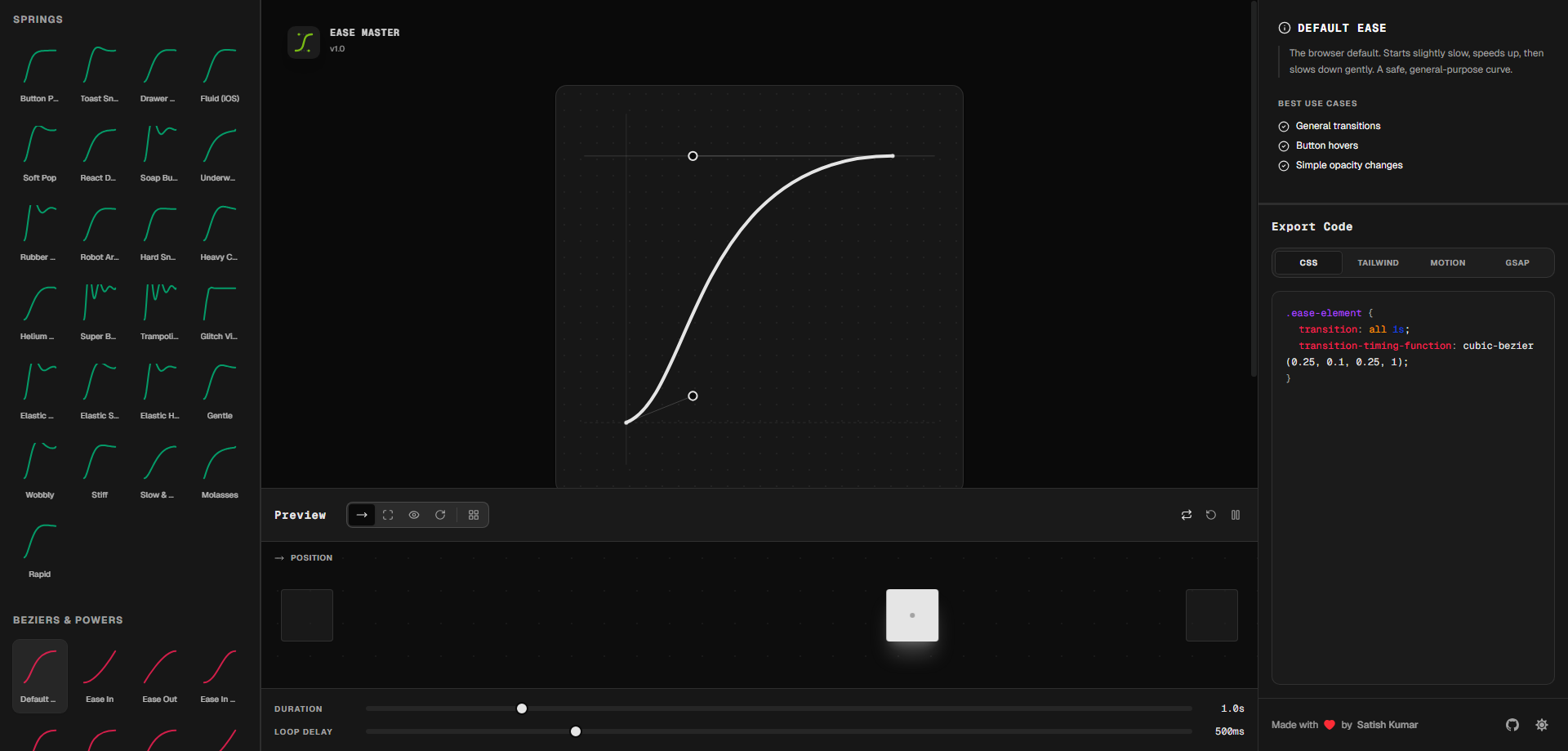This screenshot has width=1568, height=751.
Task: Open the project GitHub repository icon
Action: pyautogui.click(x=1512, y=725)
